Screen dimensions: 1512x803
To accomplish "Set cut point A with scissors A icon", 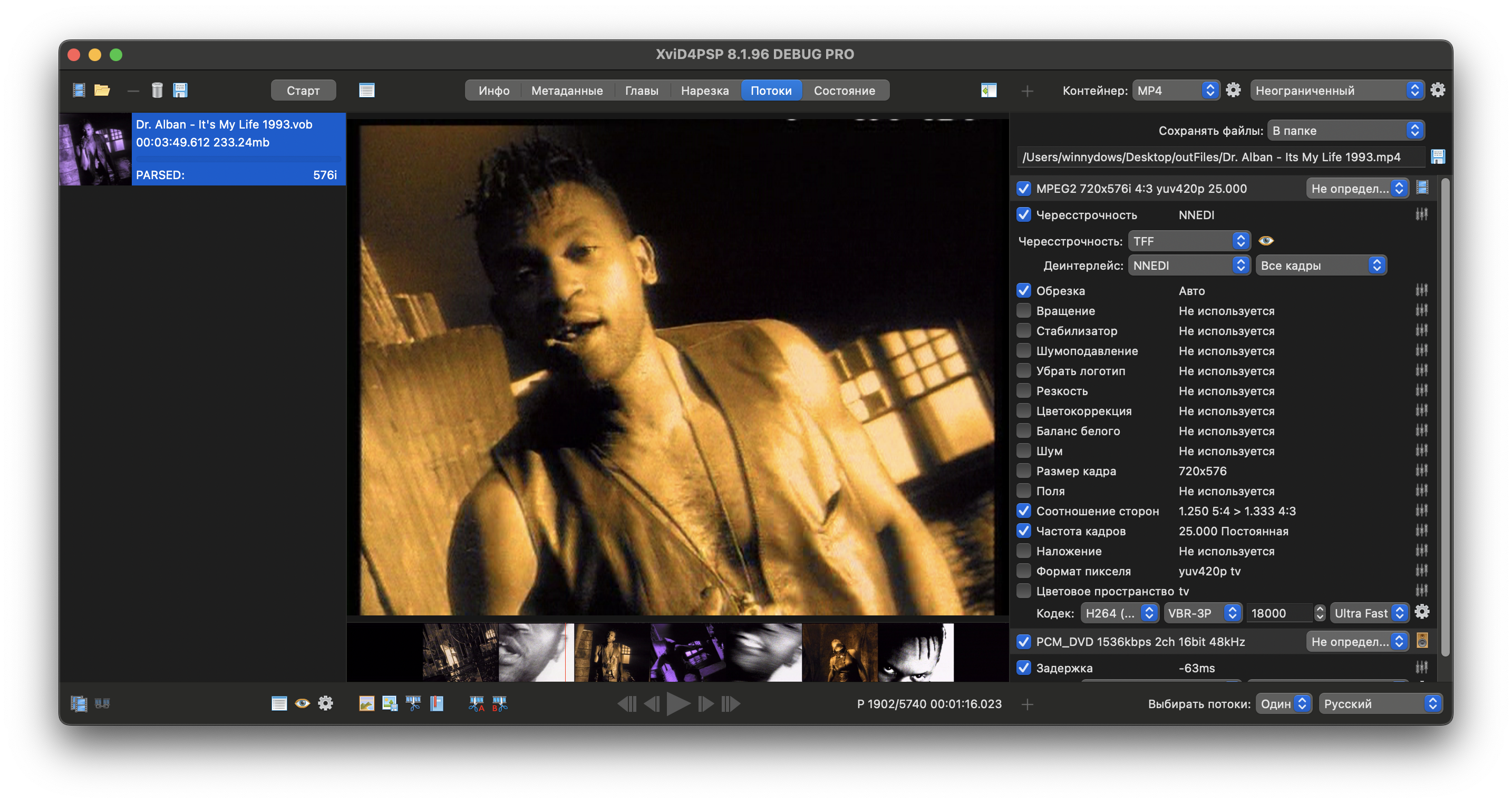I will click(477, 703).
